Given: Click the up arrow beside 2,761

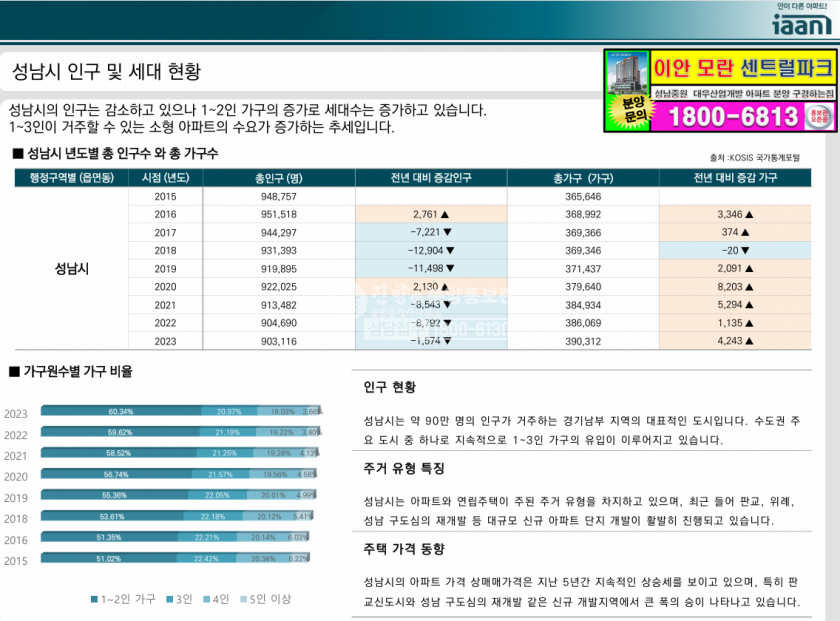Looking at the screenshot, I should pos(445,215).
